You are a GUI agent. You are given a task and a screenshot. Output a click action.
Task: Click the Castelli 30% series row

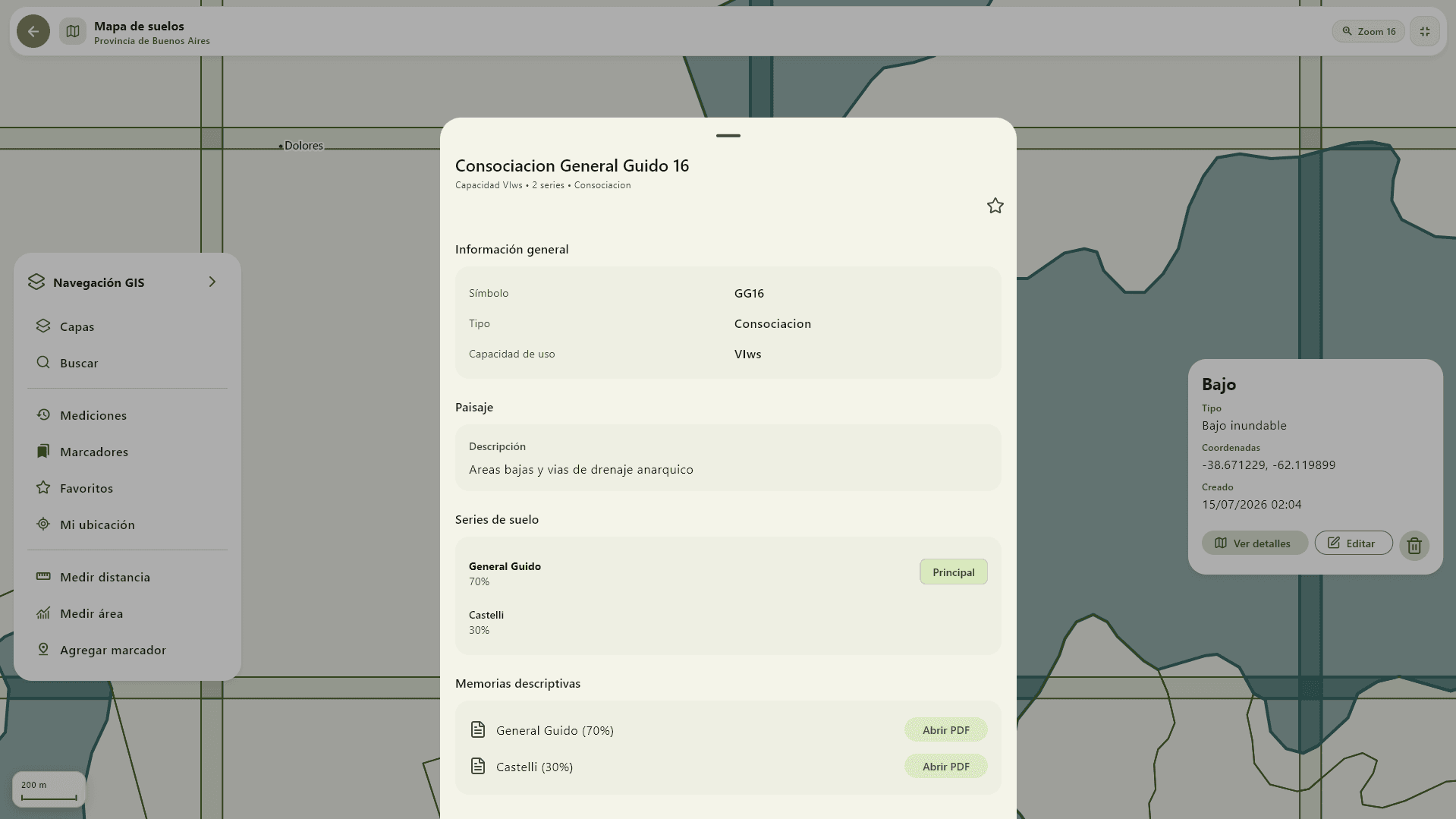coord(728,622)
